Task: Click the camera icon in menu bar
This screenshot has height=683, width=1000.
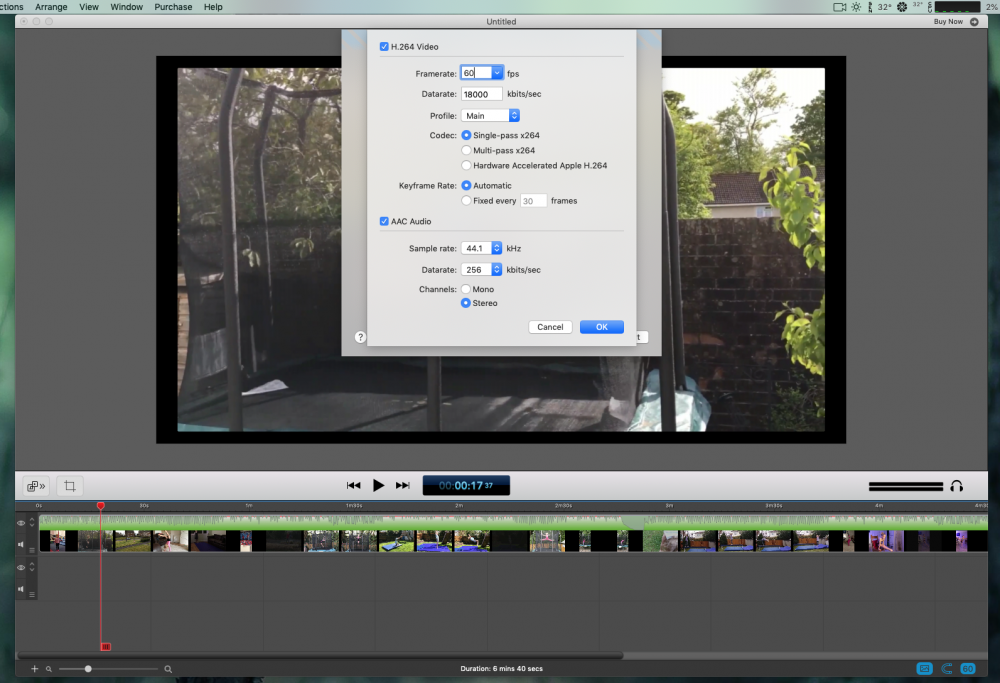Action: (x=839, y=7)
